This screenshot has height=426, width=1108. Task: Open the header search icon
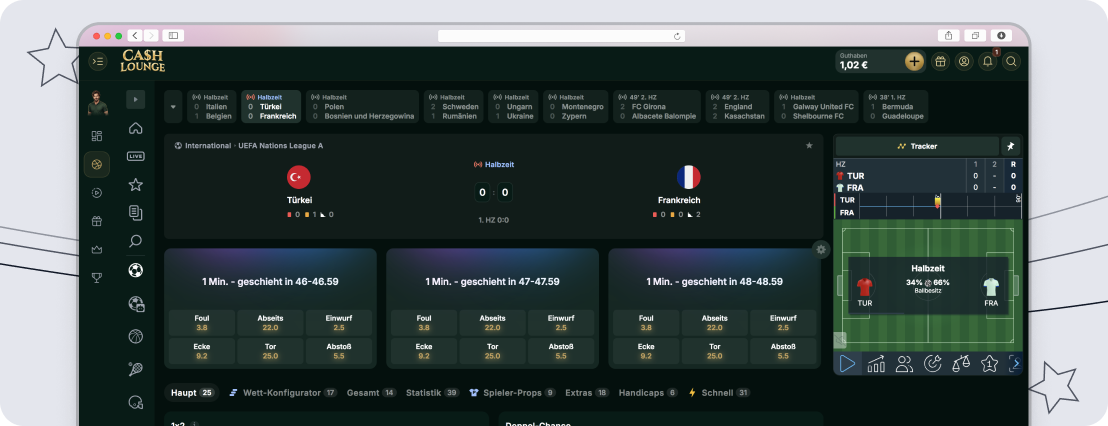pos(1011,61)
